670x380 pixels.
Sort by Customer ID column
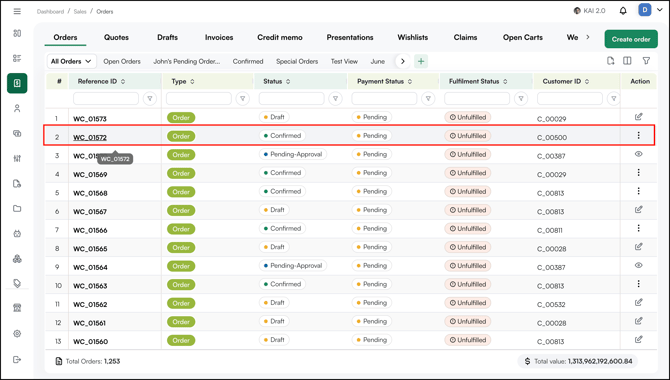(x=587, y=81)
